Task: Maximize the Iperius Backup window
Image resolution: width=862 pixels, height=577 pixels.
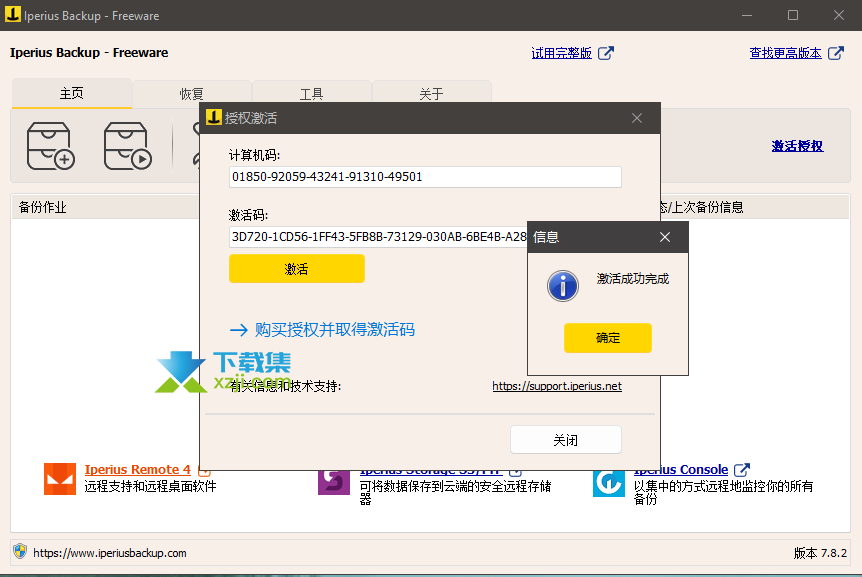Action: coord(793,15)
